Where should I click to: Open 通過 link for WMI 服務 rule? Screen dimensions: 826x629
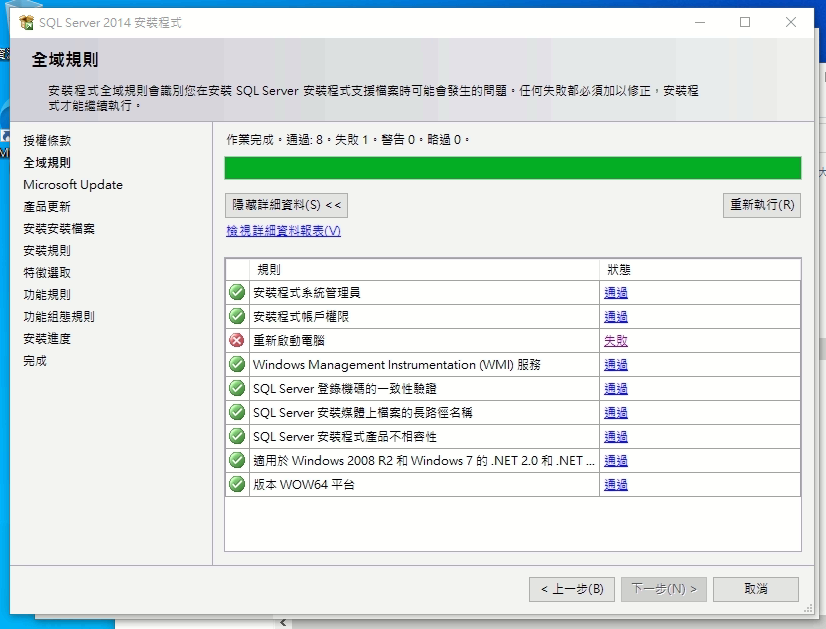tap(615, 365)
